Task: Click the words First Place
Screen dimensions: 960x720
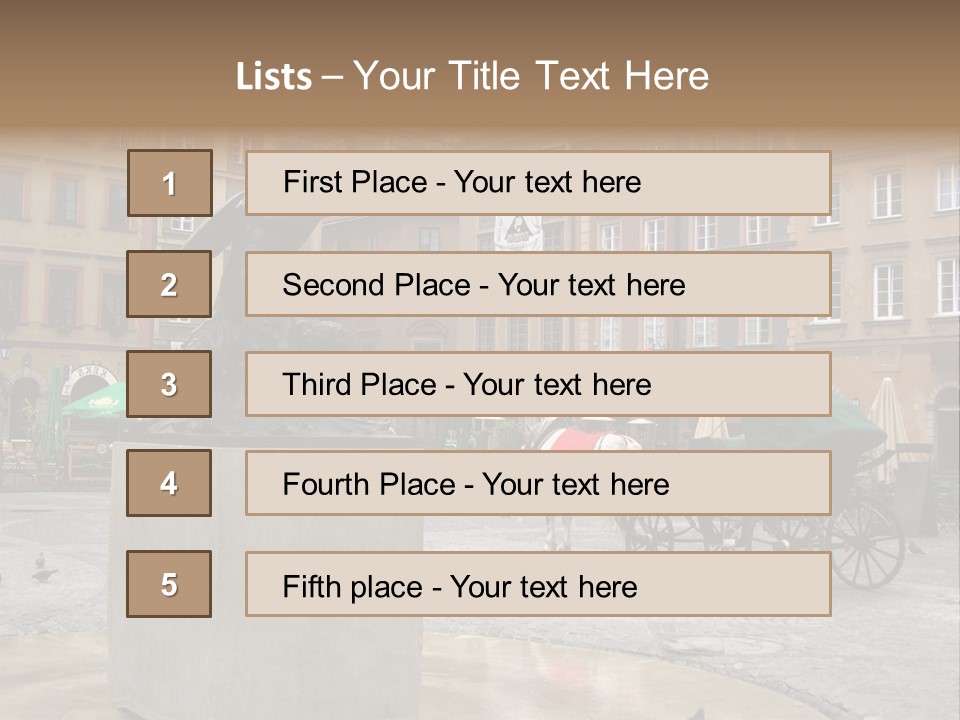Action: [355, 182]
